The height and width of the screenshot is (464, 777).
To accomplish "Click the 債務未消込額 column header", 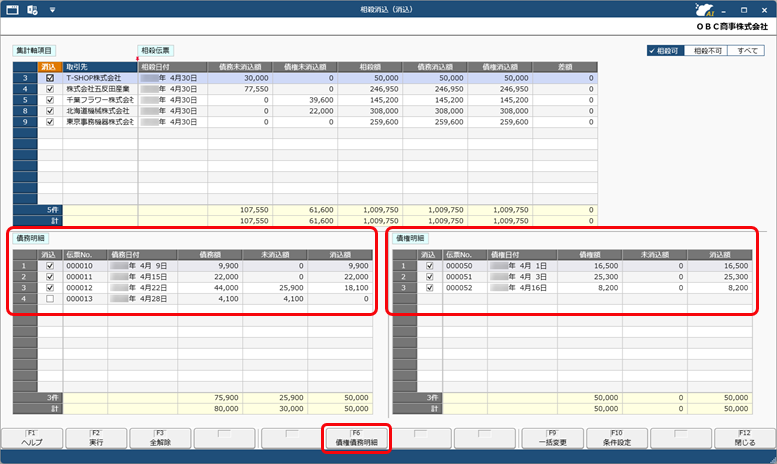I will [x=240, y=67].
